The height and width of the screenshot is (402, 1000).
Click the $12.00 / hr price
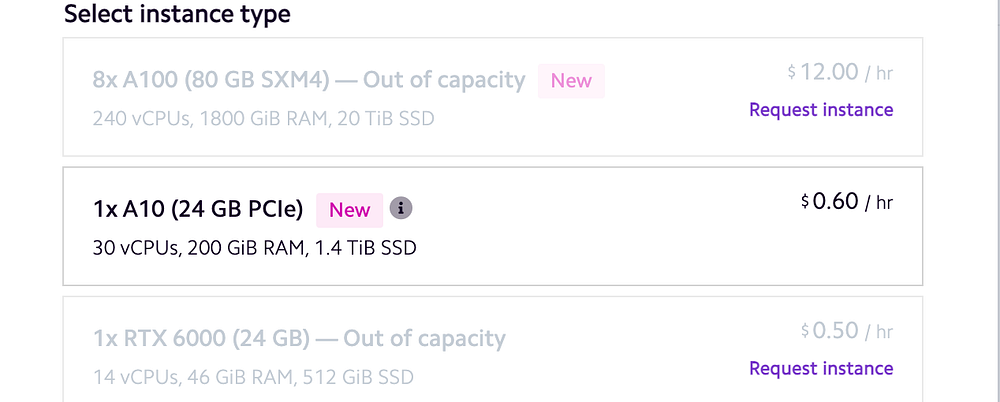coord(840,72)
